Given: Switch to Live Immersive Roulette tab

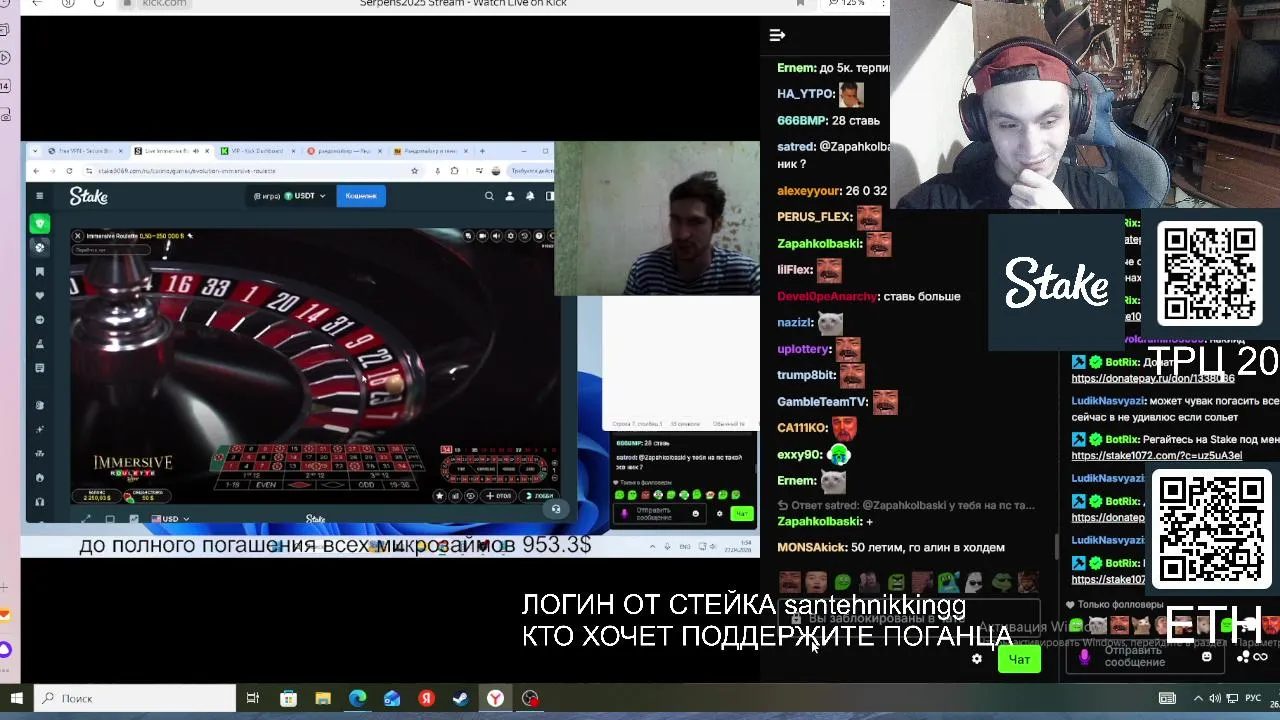Looking at the screenshot, I should click(172, 151).
